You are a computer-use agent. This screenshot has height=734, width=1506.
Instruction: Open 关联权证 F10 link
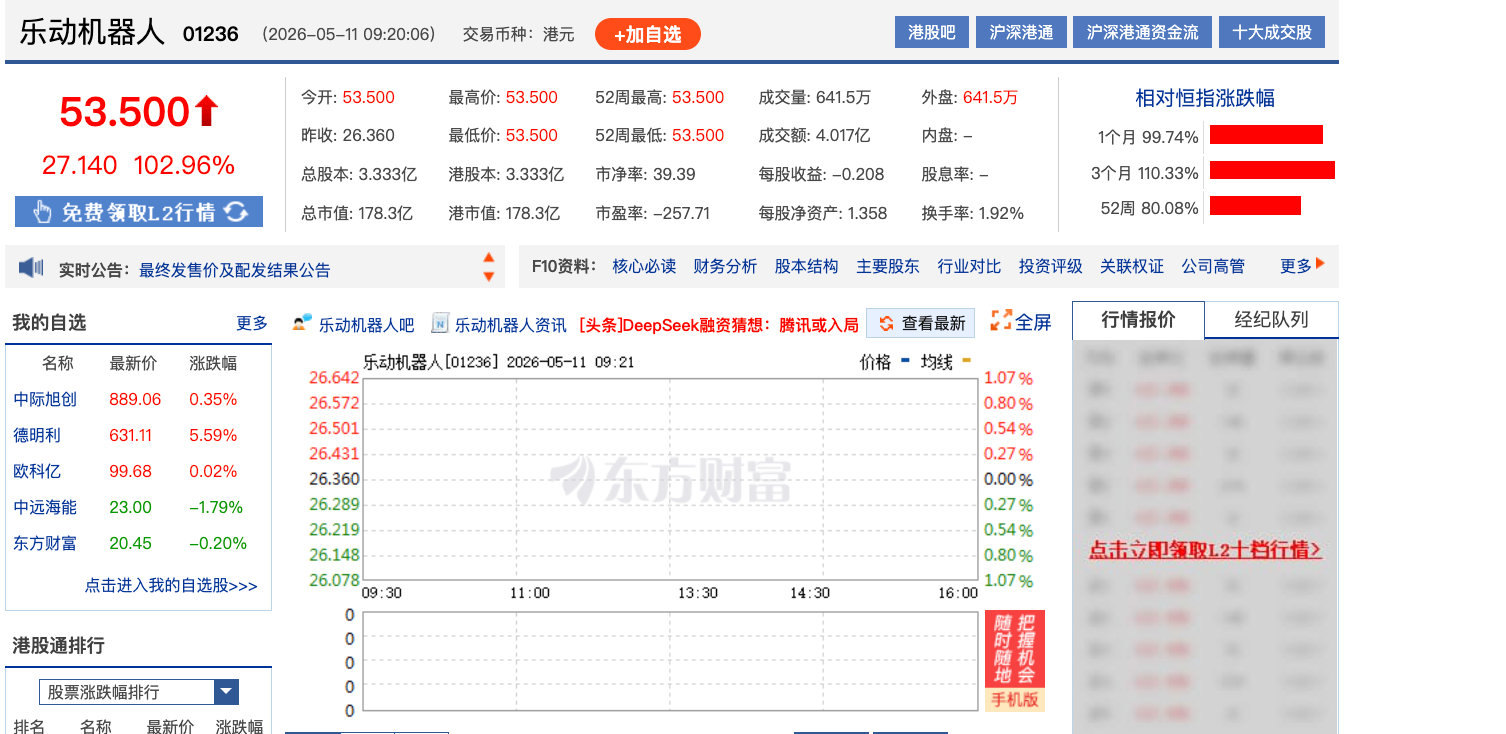click(x=1132, y=266)
